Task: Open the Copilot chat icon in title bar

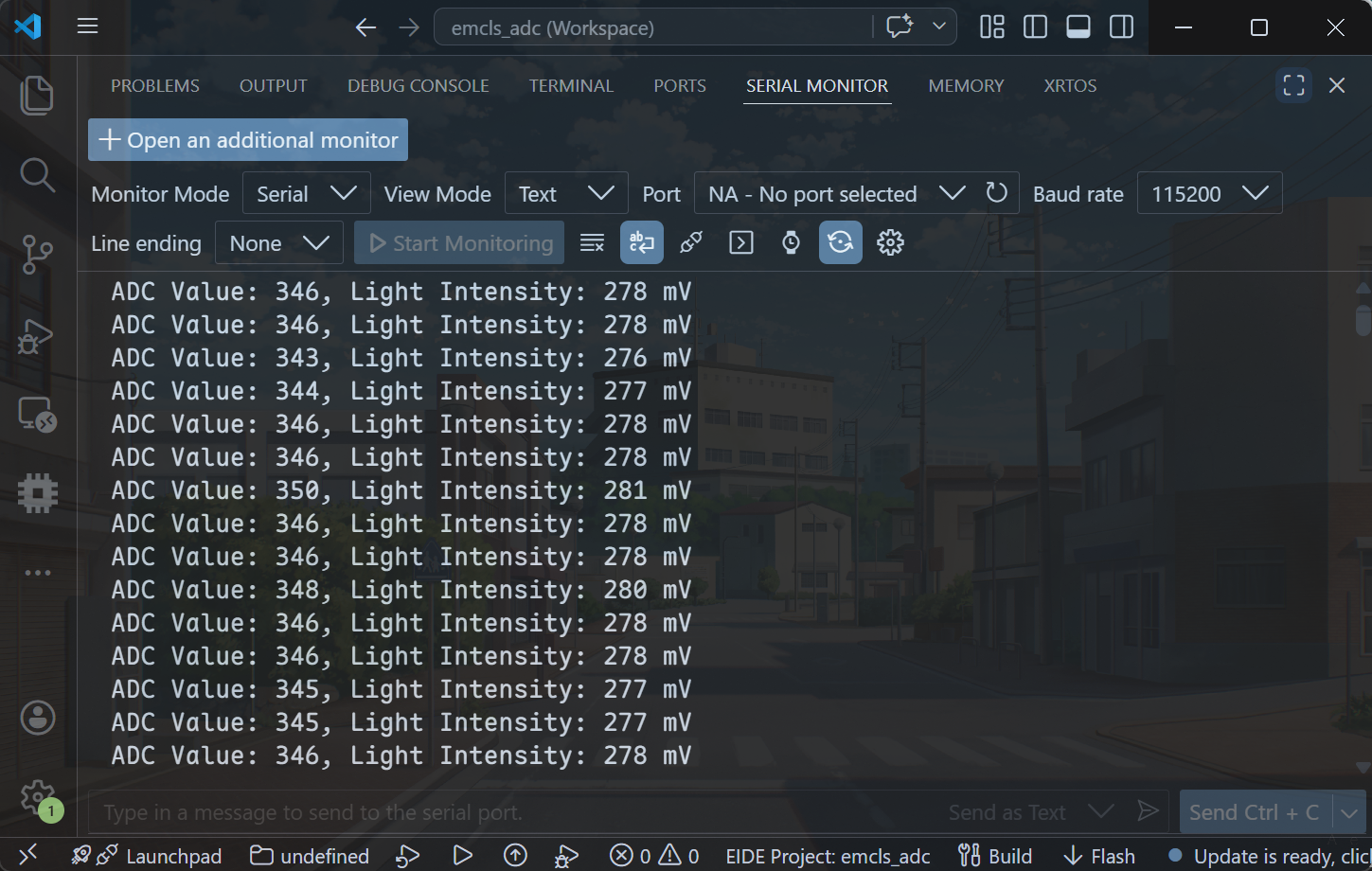Action: point(899,27)
